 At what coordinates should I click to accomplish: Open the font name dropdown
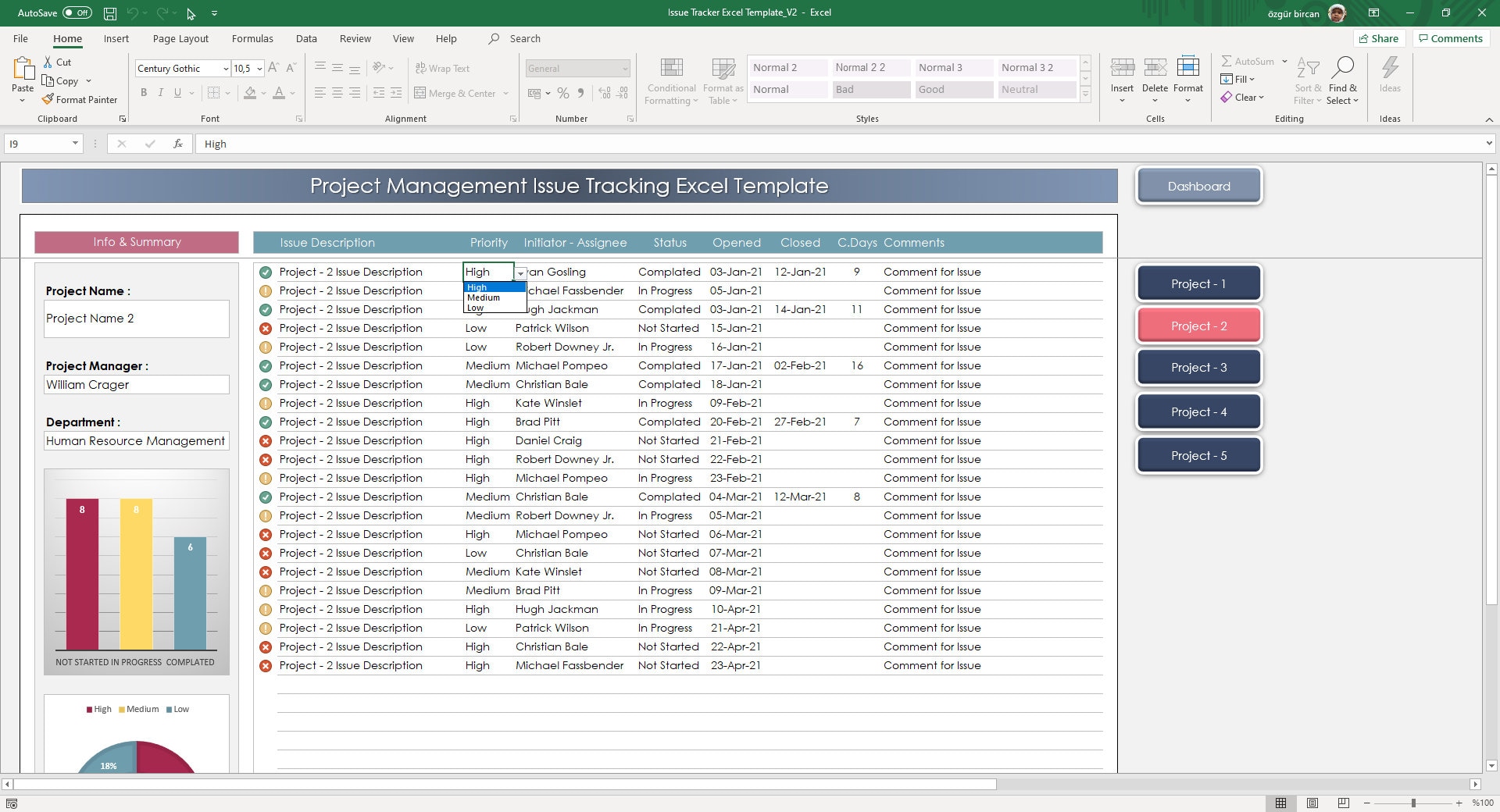click(x=225, y=68)
